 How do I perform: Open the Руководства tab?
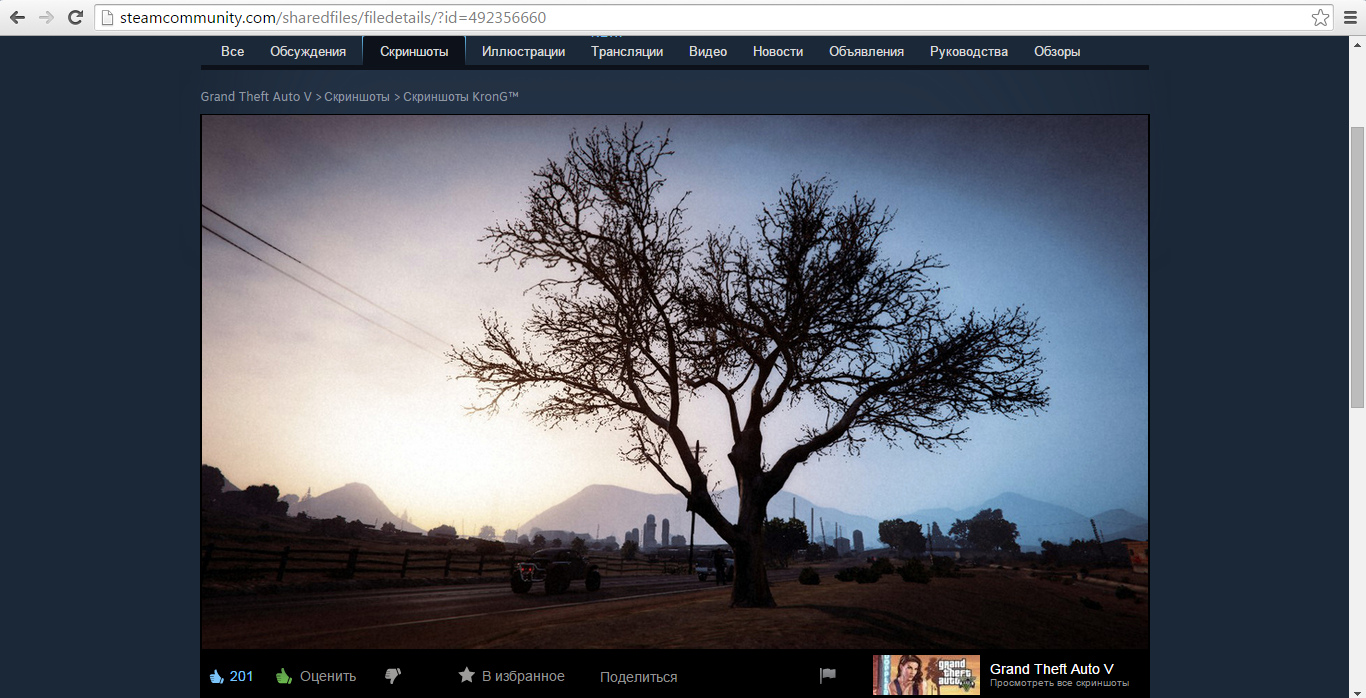(969, 52)
